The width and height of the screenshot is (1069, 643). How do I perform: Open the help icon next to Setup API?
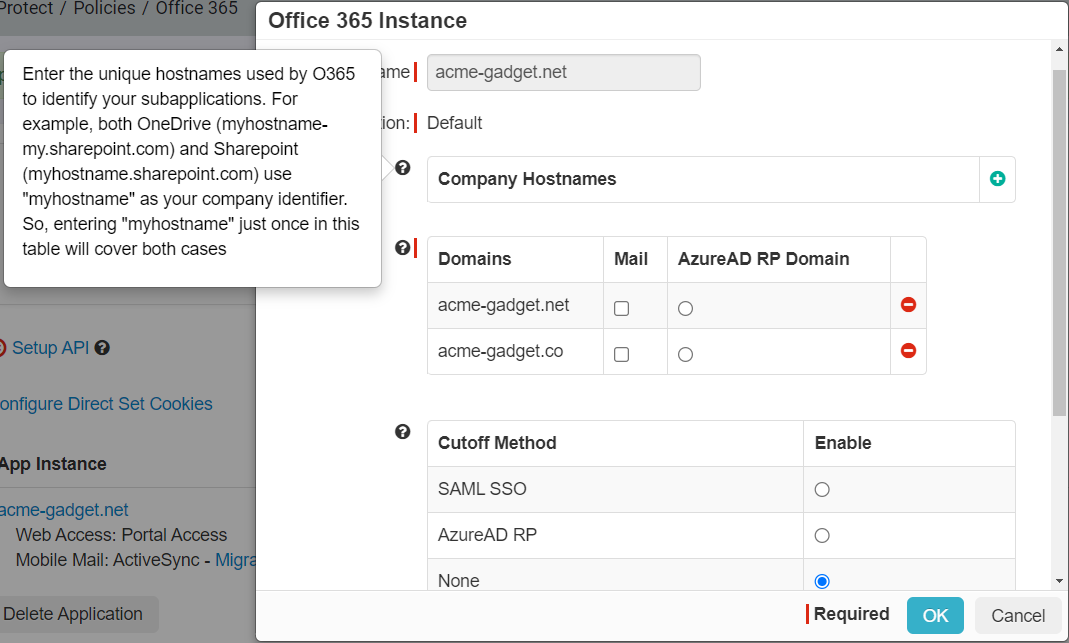tap(102, 348)
